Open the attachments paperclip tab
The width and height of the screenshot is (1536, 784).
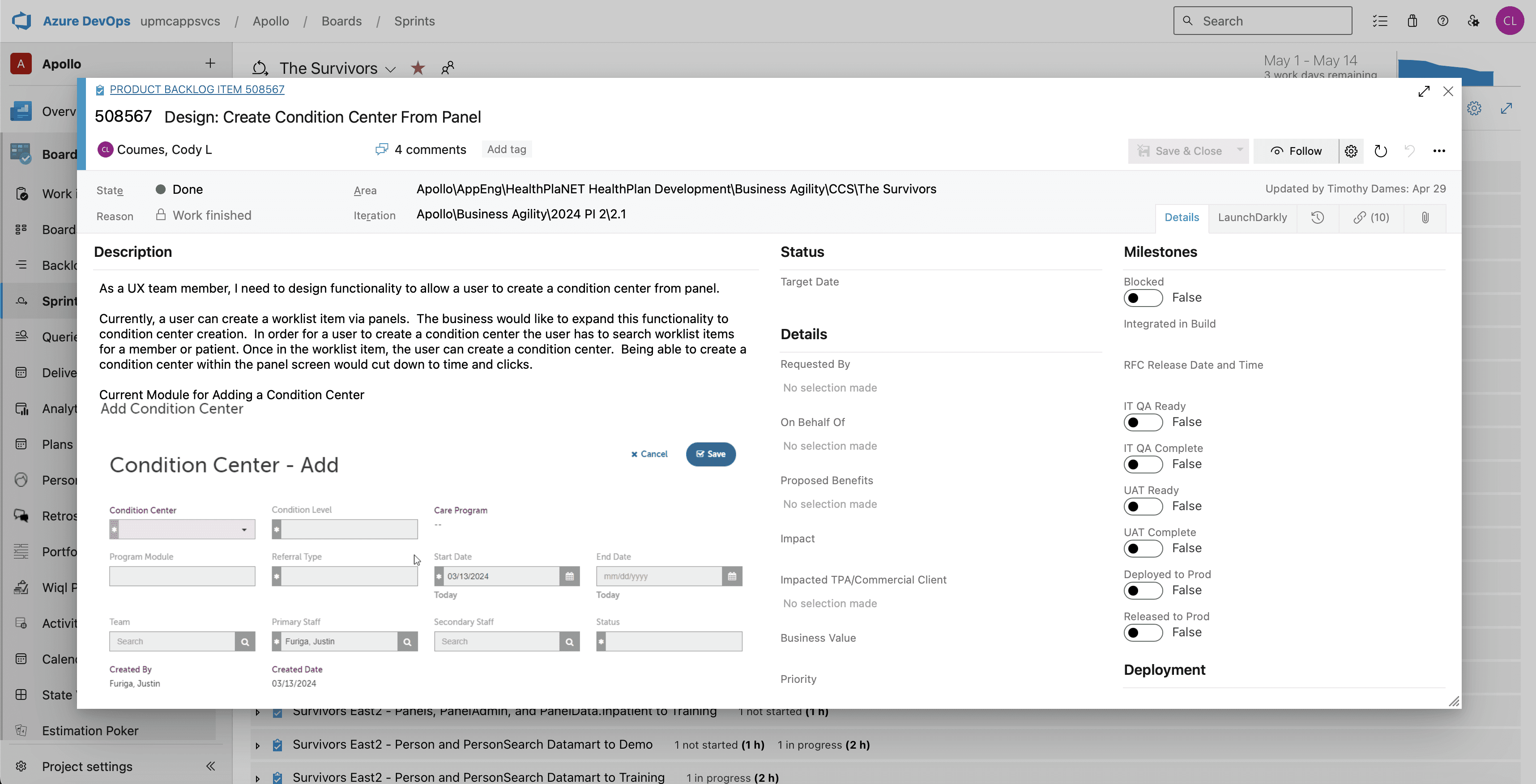click(1425, 217)
